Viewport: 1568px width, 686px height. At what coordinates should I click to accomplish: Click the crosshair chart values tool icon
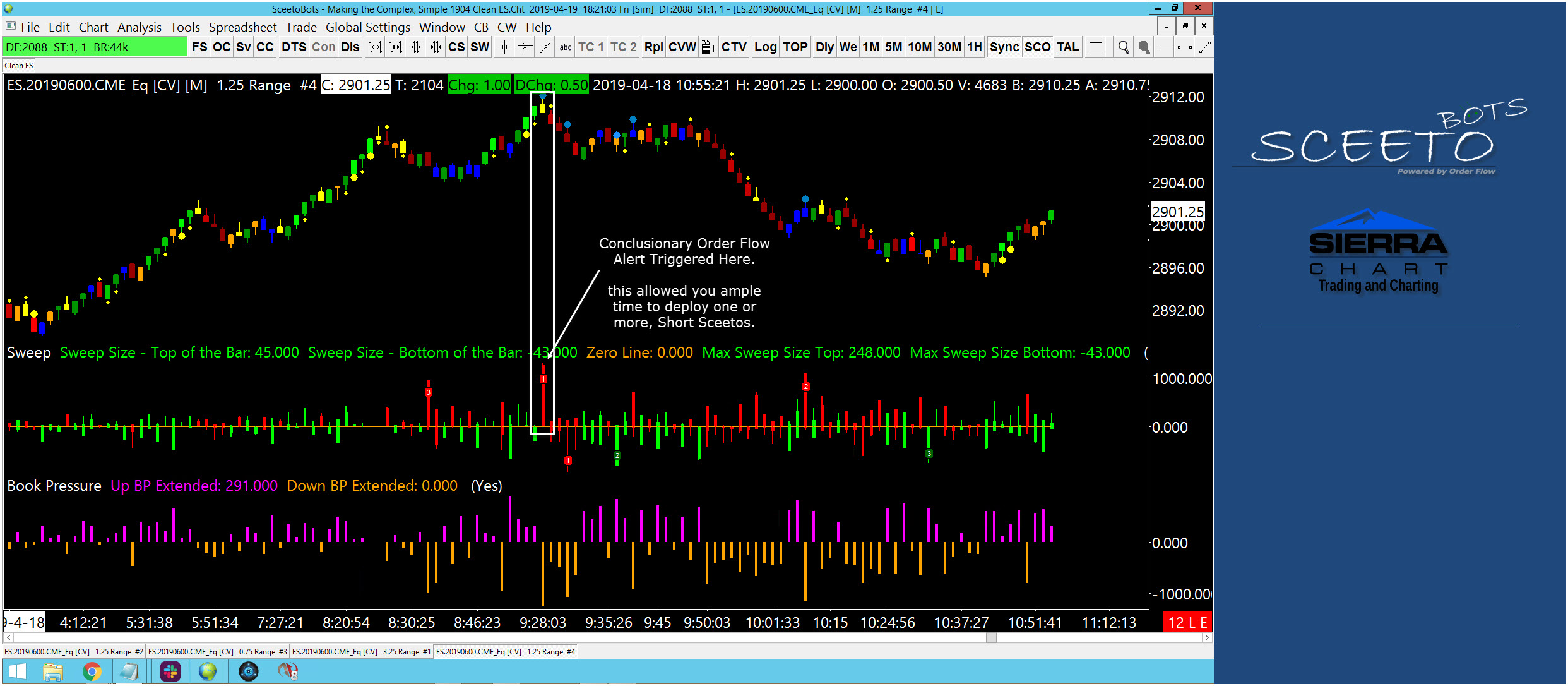504,47
